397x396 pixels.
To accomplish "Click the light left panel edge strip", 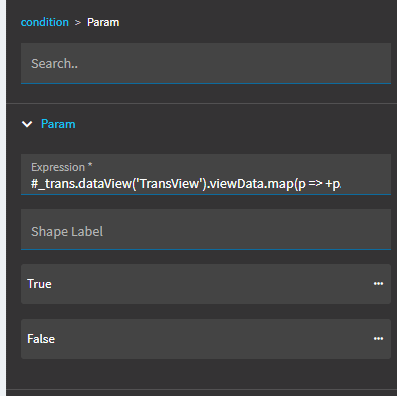I will (3, 198).
